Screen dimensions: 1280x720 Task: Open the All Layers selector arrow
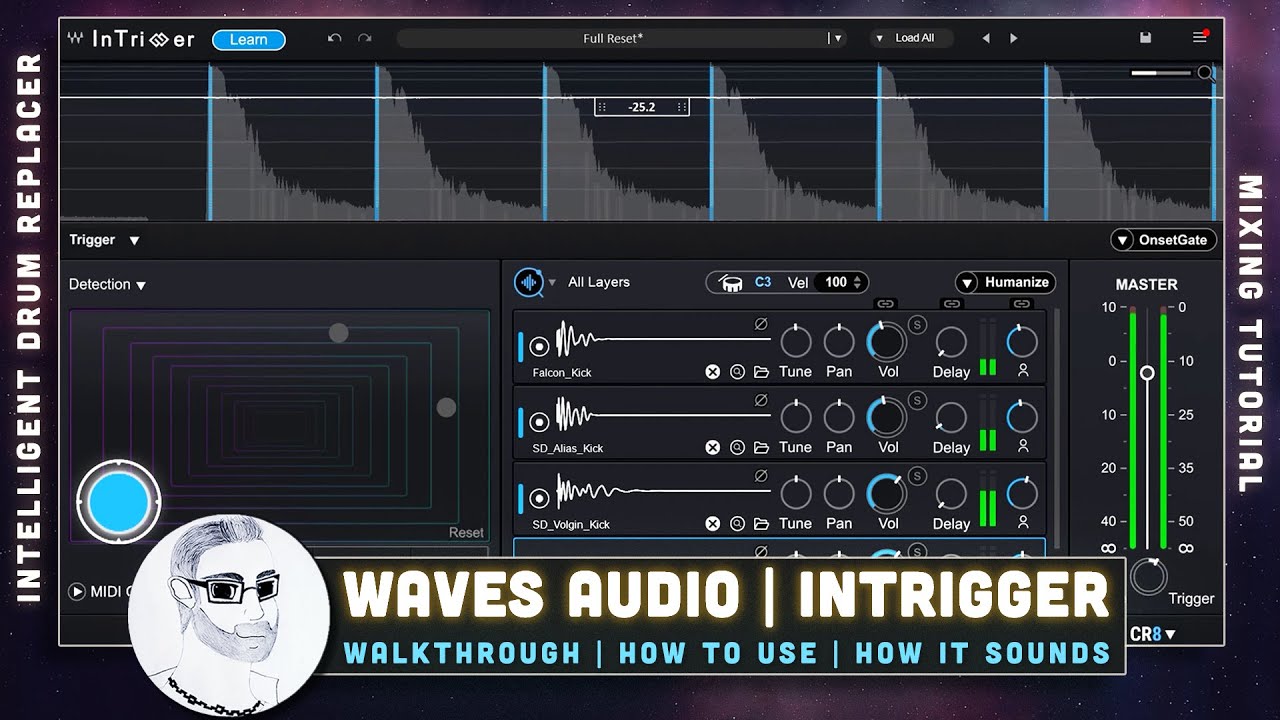pyautogui.click(x=552, y=283)
